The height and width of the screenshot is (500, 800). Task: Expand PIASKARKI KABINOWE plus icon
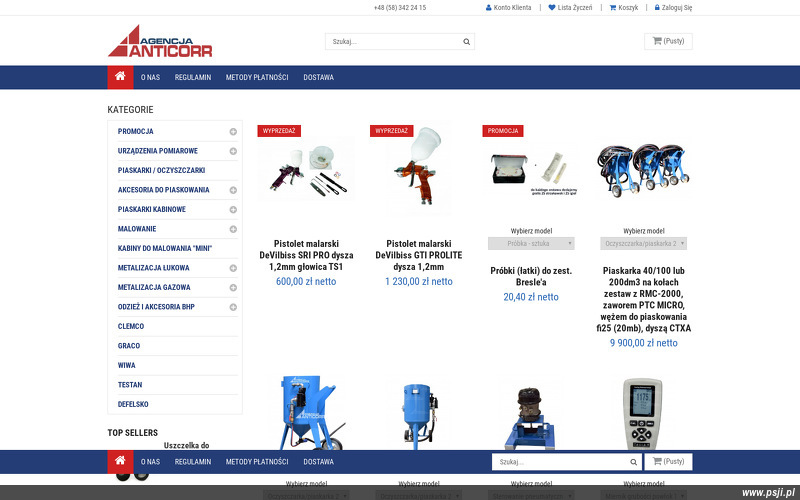[233, 210]
